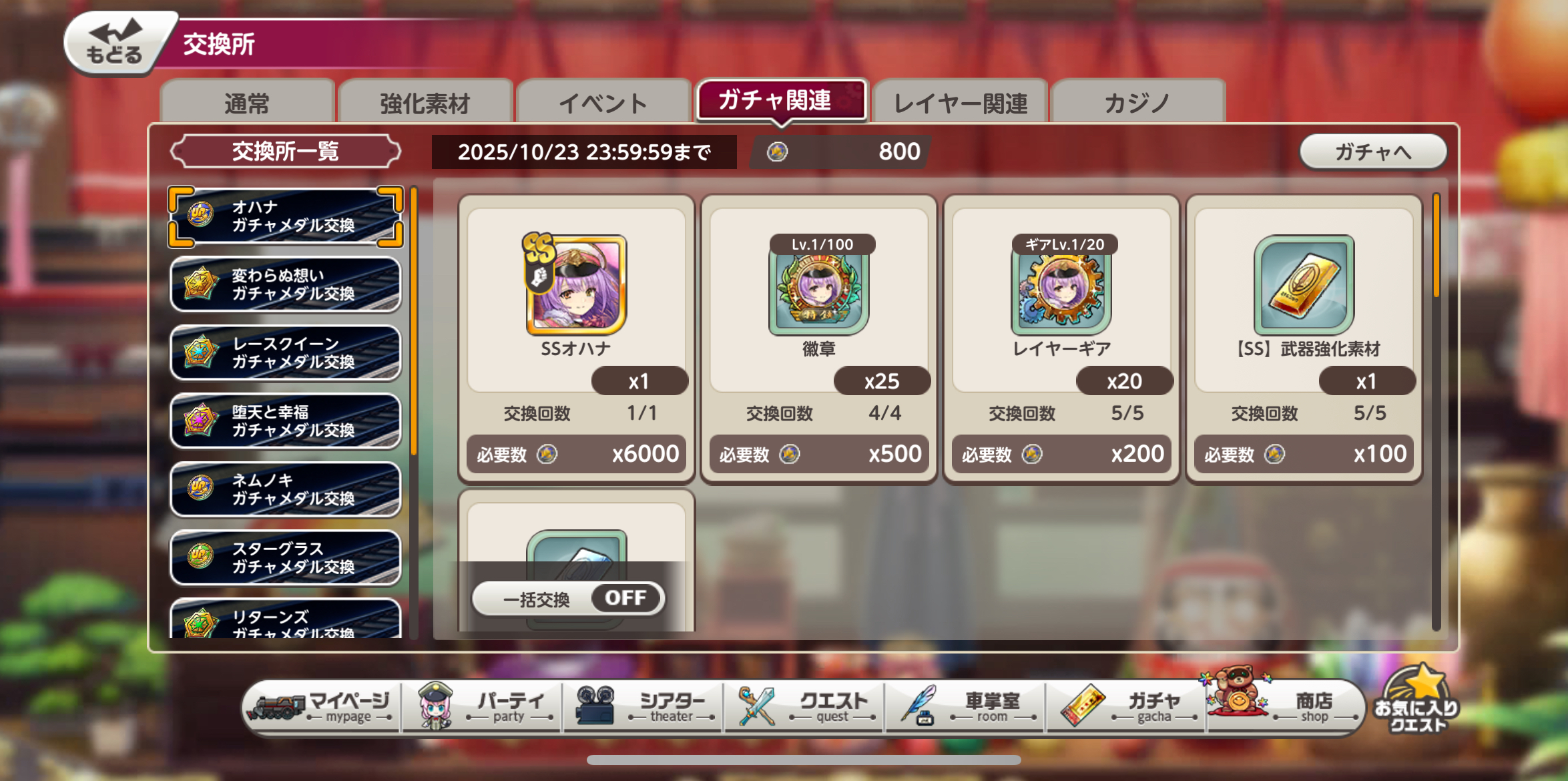This screenshot has height=781, width=1568.
Task: Switch to 強化素材 tab
Action: pos(425,103)
